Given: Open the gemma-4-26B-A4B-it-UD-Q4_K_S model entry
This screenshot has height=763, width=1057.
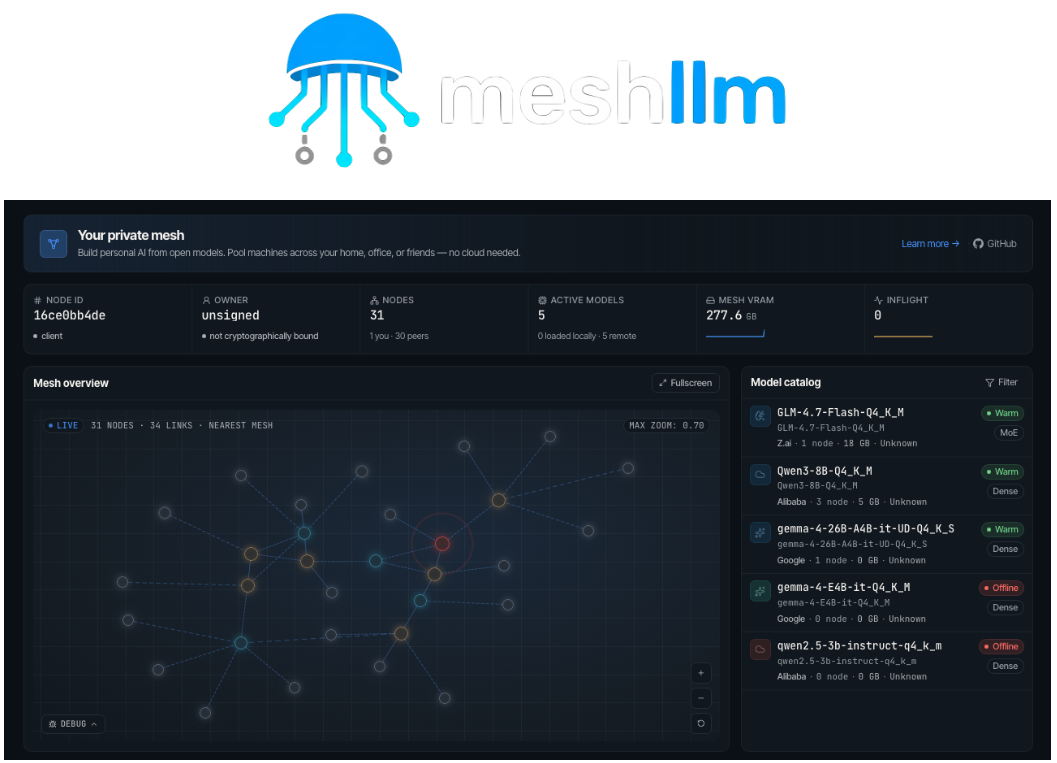Looking at the screenshot, I should pos(886,545).
